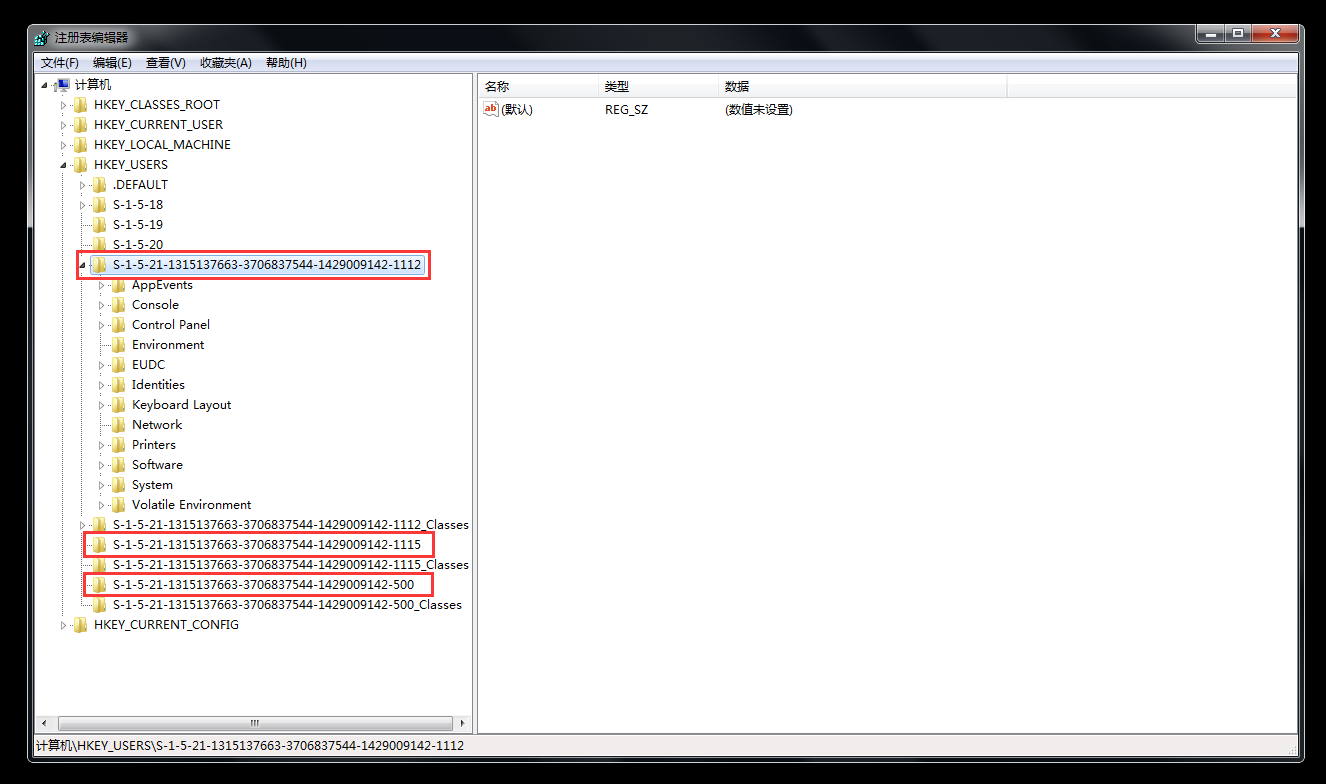Expand the S-1-5-21...-1112_Classes key

pyautogui.click(x=83, y=525)
